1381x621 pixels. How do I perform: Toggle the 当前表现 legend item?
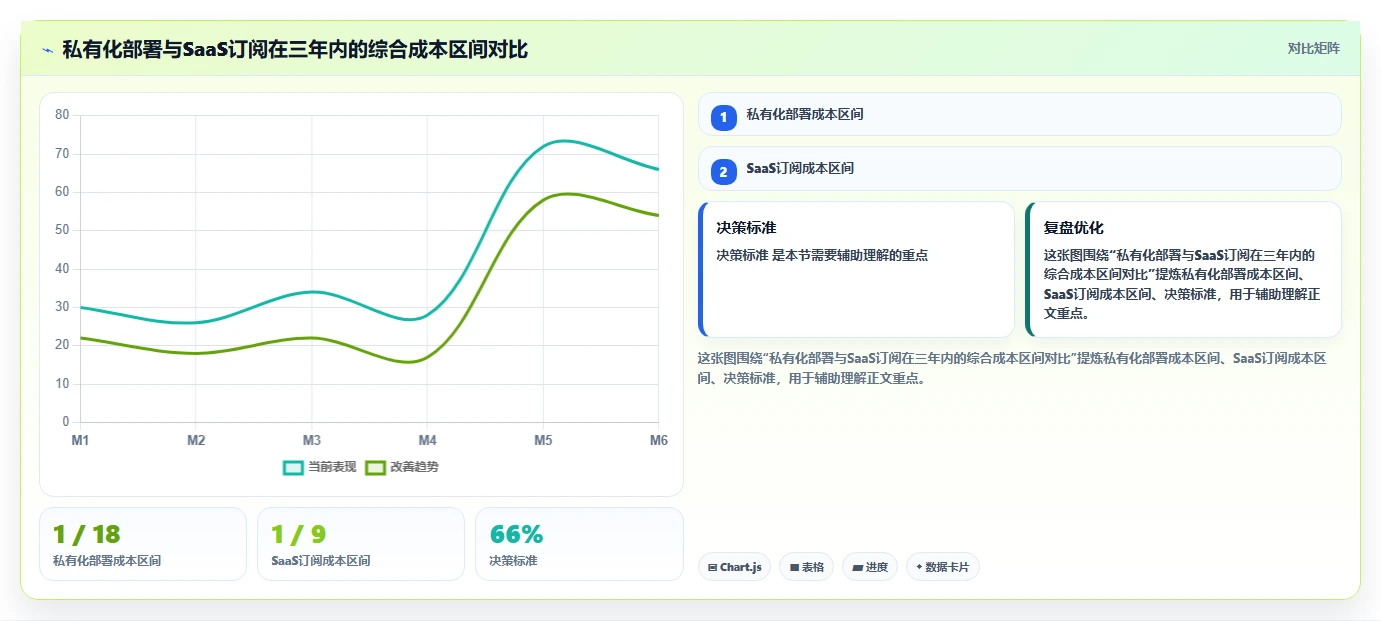(320, 467)
